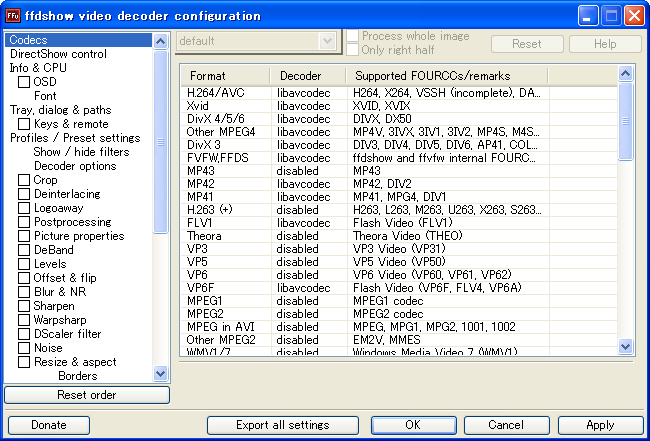This screenshot has width=650, height=441.
Task: Enable the Sharpen filter checkbox
Action: coord(24,306)
